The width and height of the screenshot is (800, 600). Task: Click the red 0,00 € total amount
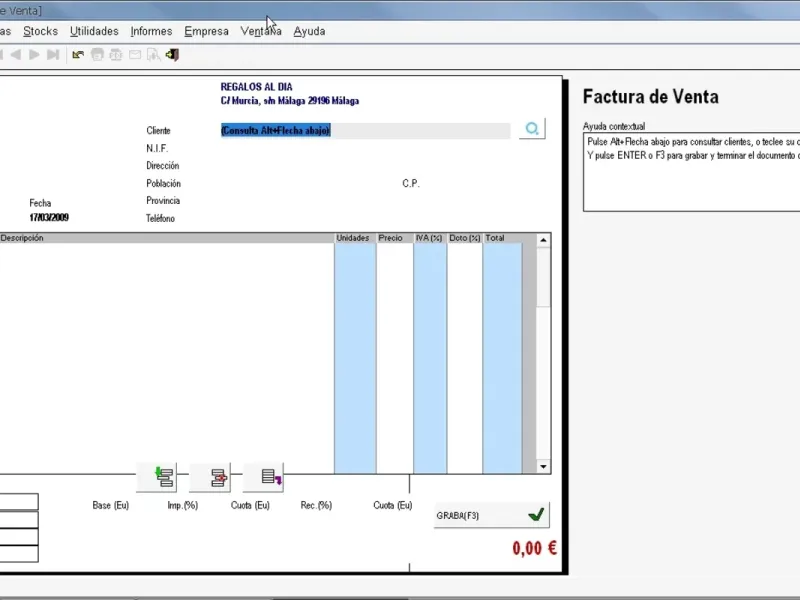535,548
